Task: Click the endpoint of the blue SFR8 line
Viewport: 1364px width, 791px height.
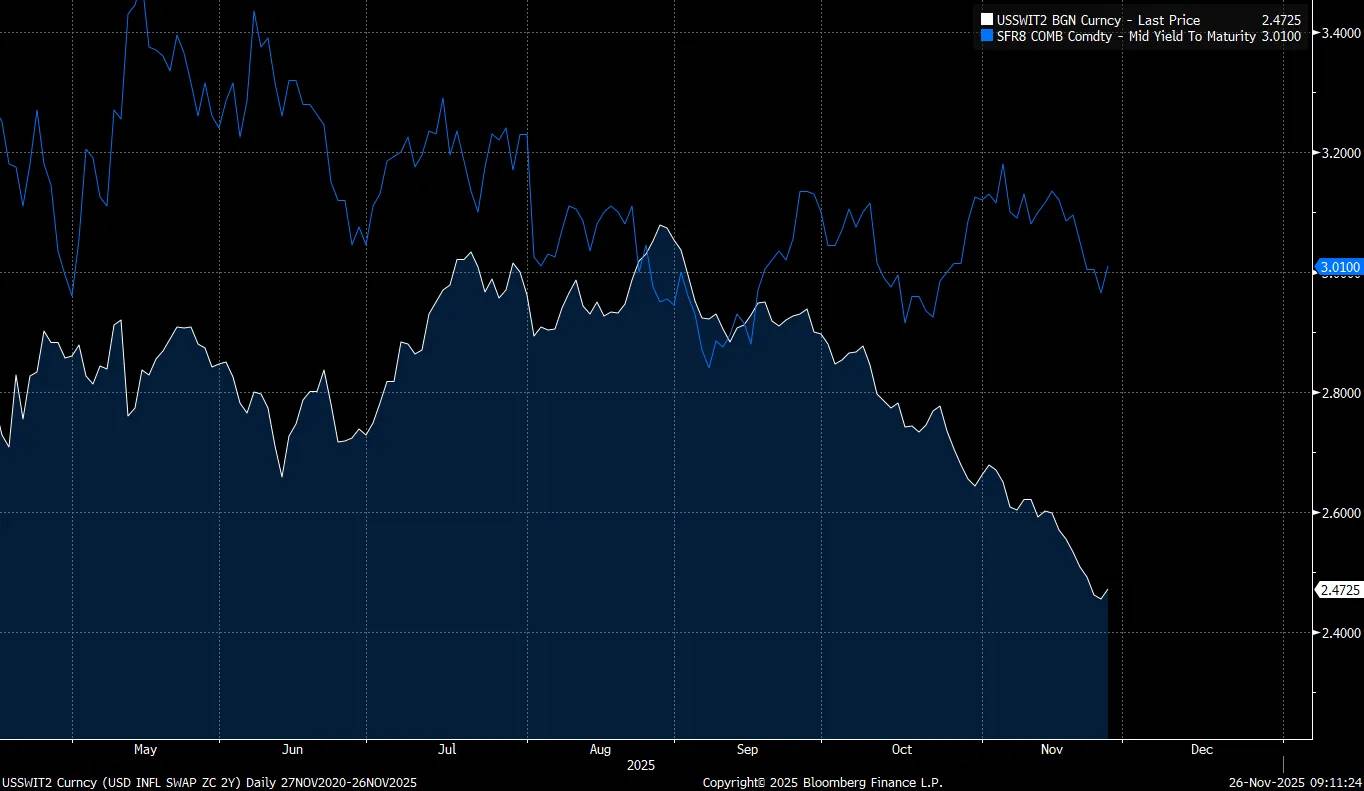Action: 1108,267
